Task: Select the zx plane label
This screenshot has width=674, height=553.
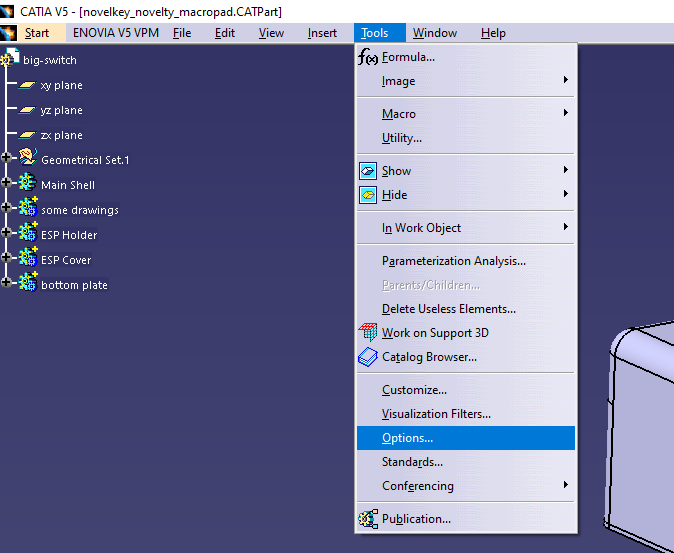Action: (61, 135)
